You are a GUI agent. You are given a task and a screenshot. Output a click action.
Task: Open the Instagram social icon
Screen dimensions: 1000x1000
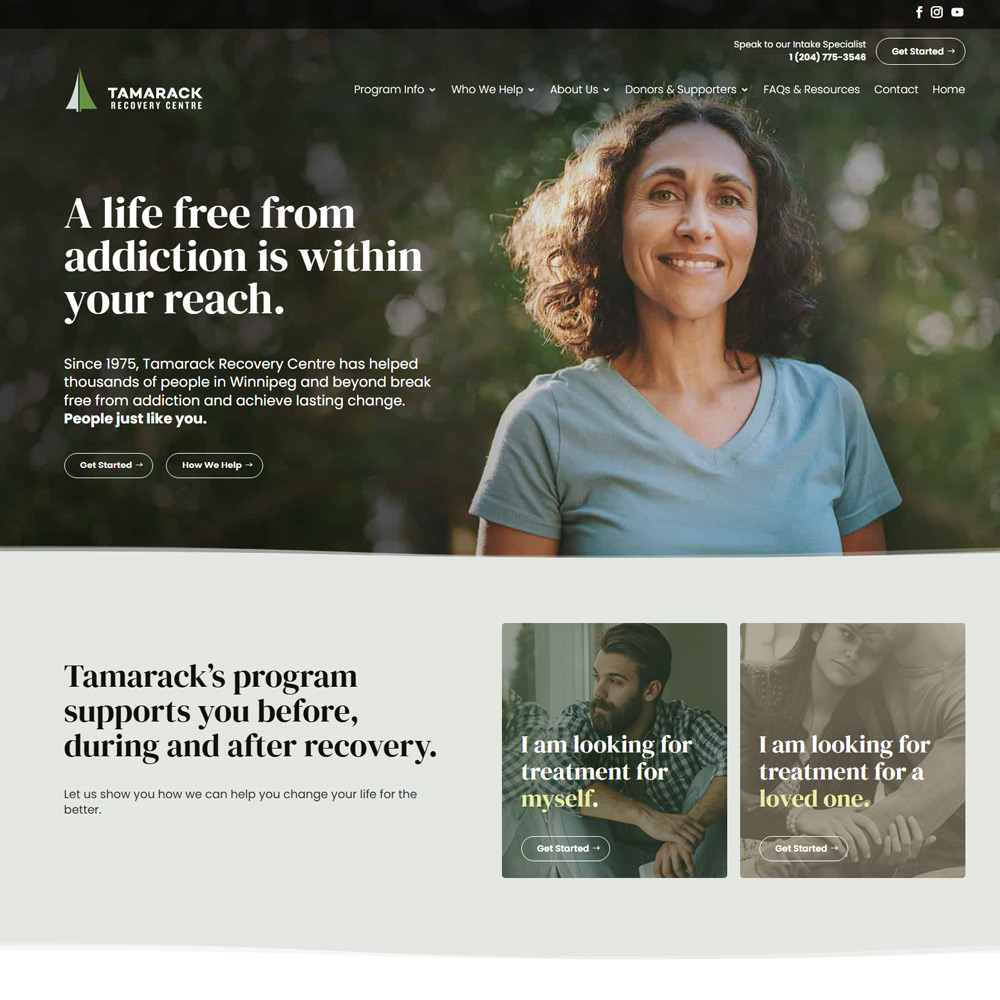coord(936,12)
